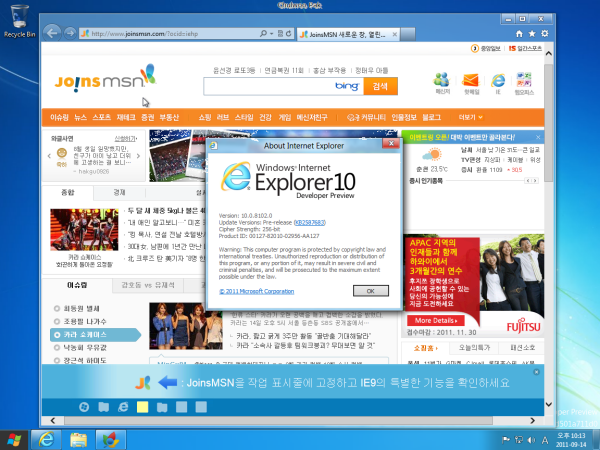Click the yellow sticky note icon in page taskbar image
The height and width of the screenshot is (450, 600).
pos(142,407)
